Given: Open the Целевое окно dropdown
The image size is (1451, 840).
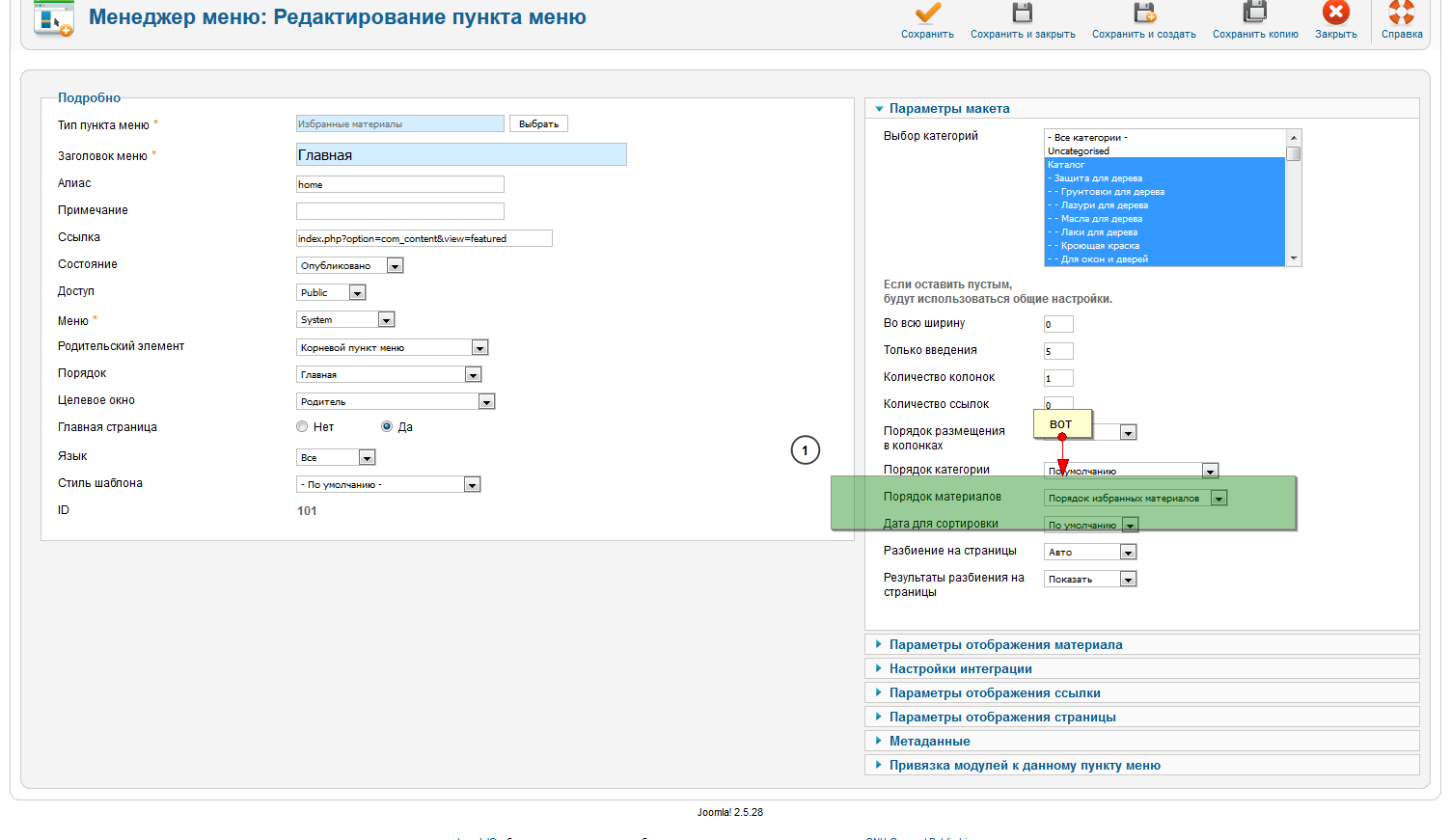Looking at the screenshot, I should click(x=396, y=401).
